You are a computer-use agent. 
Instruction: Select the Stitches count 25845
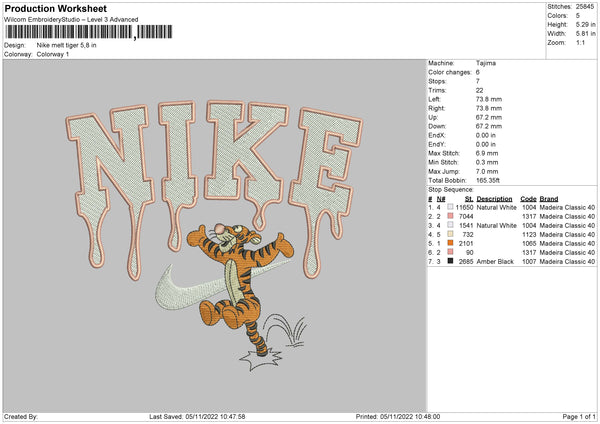(585, 7)
